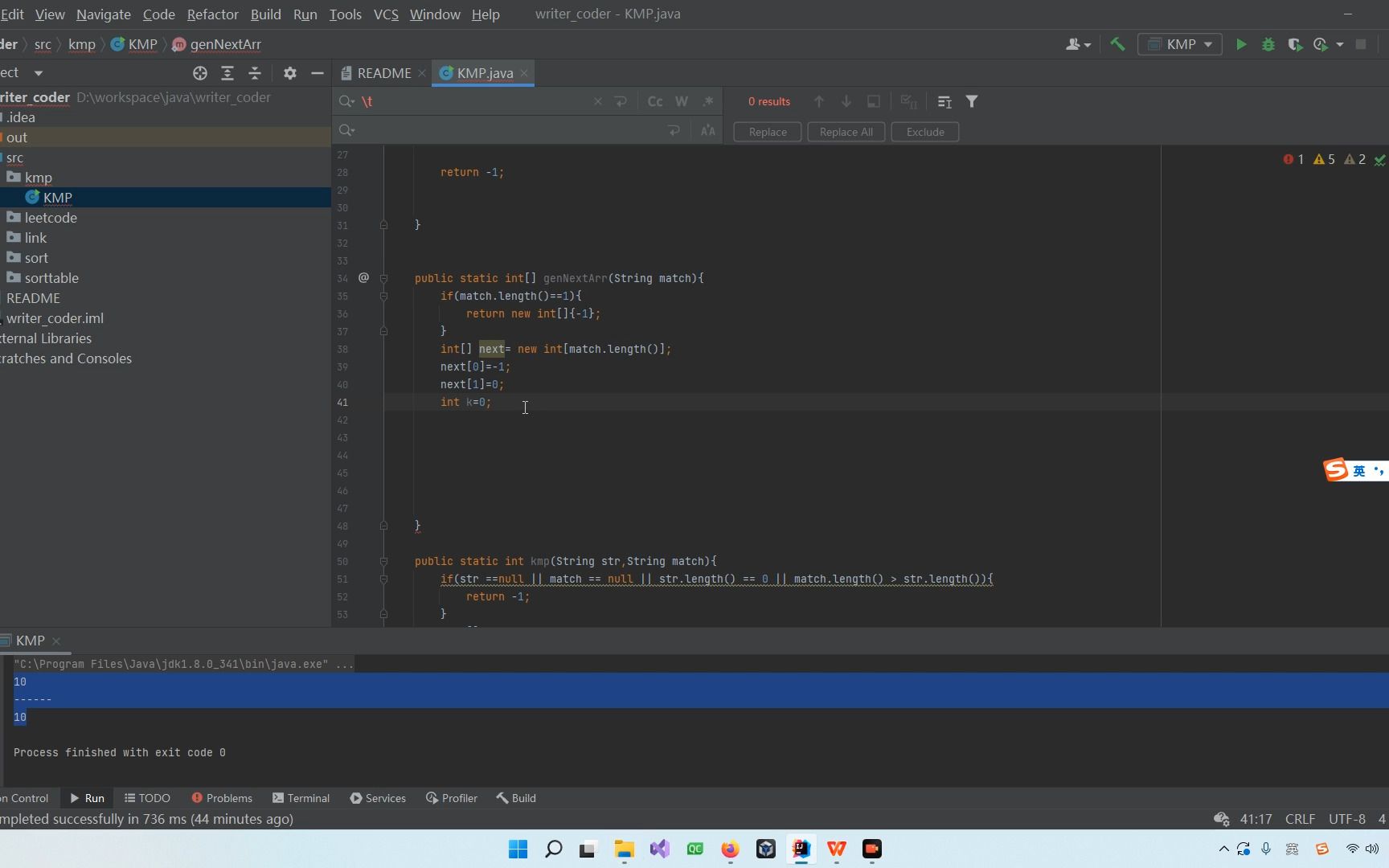Click the Replace All button
This screenshot has height=868, width=1389.
point(846,132)
